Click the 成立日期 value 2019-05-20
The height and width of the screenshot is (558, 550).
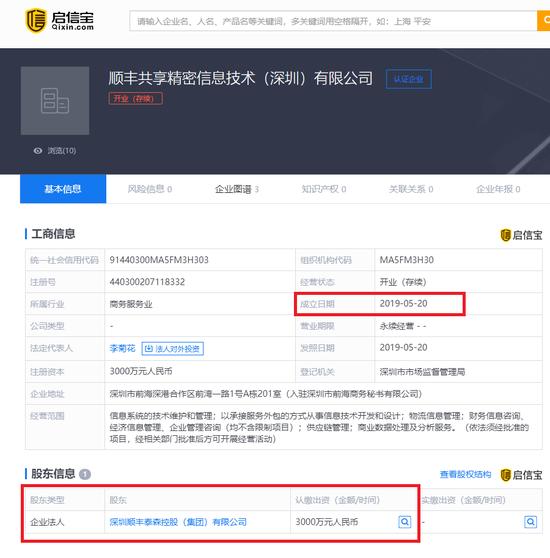click(x=403, y=304)
